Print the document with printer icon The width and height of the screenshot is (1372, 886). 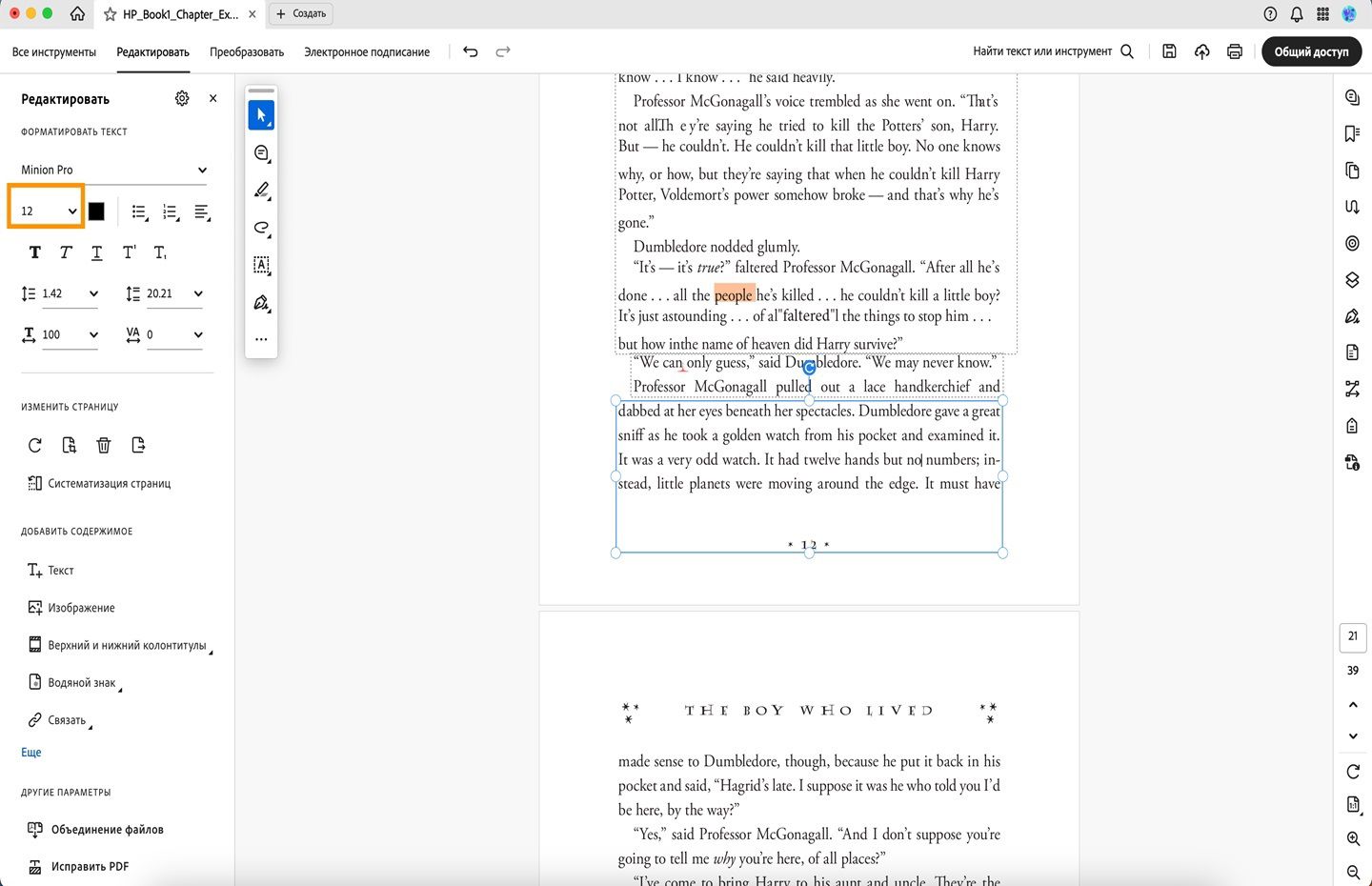tap(1235, 51)
